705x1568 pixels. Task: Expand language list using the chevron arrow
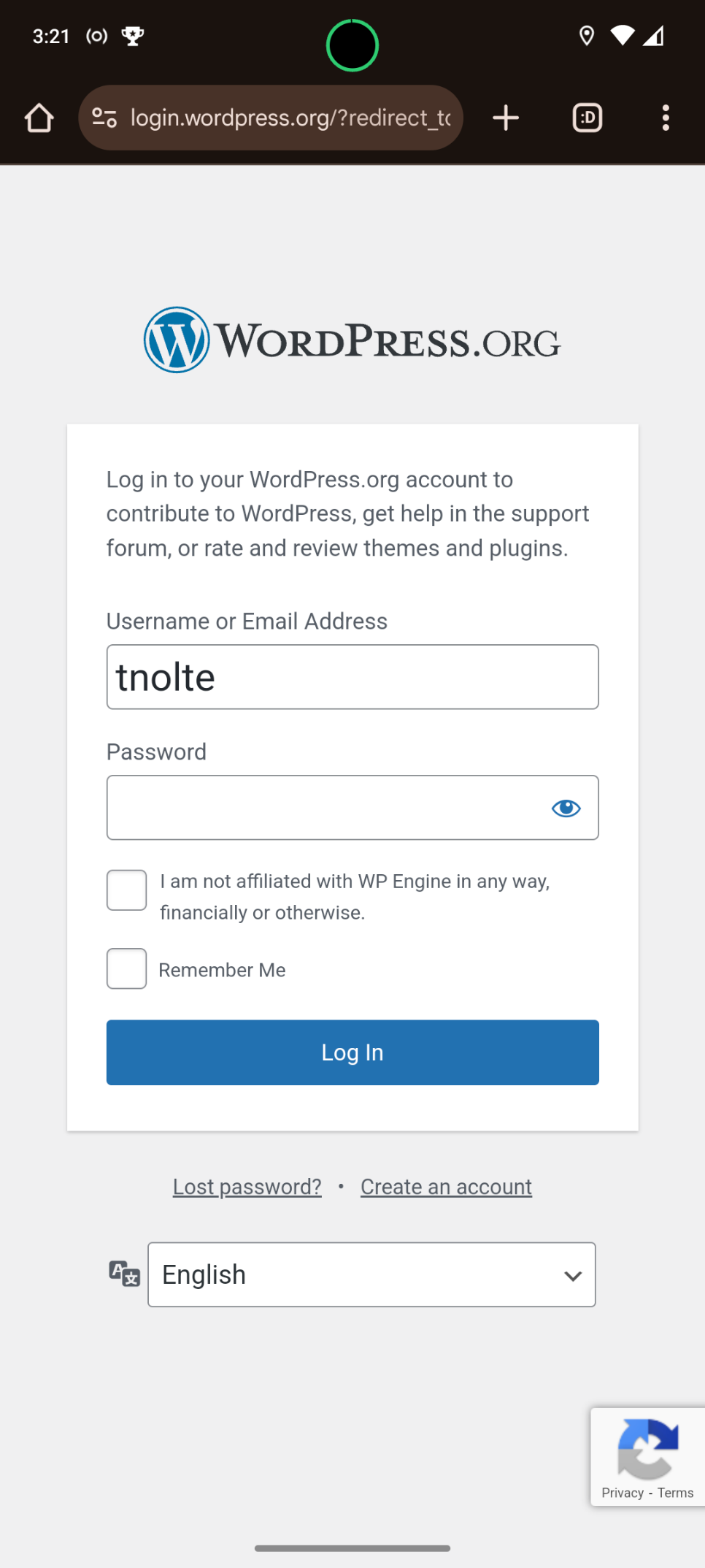[x=573, y=1276]
